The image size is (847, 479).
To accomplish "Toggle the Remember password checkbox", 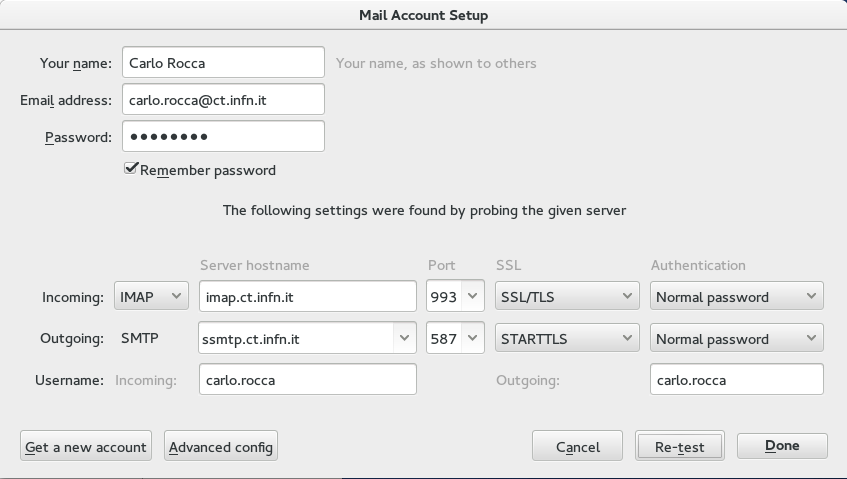I will coord(131,169).
